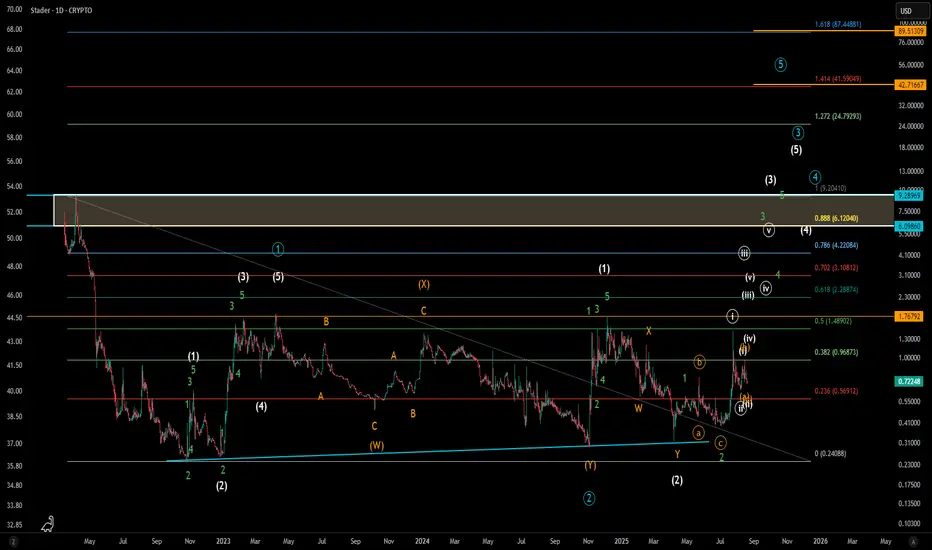Select the brown shaded resistance zone rectangle
Viewport: 932px width, 550px height.
click(473, 210)
